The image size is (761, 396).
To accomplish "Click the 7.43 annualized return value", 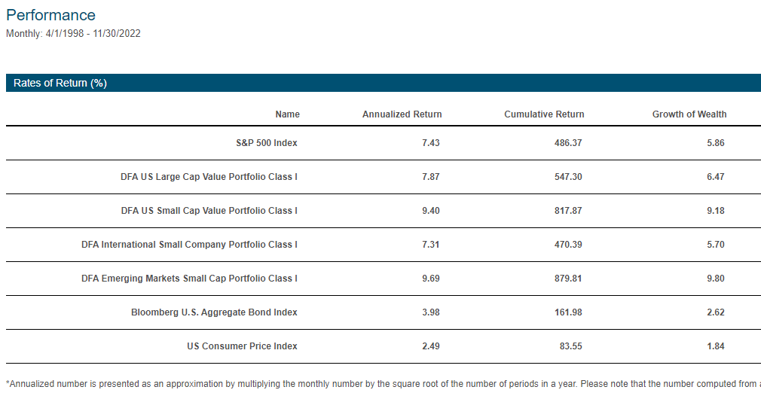I will click(430, 143).
